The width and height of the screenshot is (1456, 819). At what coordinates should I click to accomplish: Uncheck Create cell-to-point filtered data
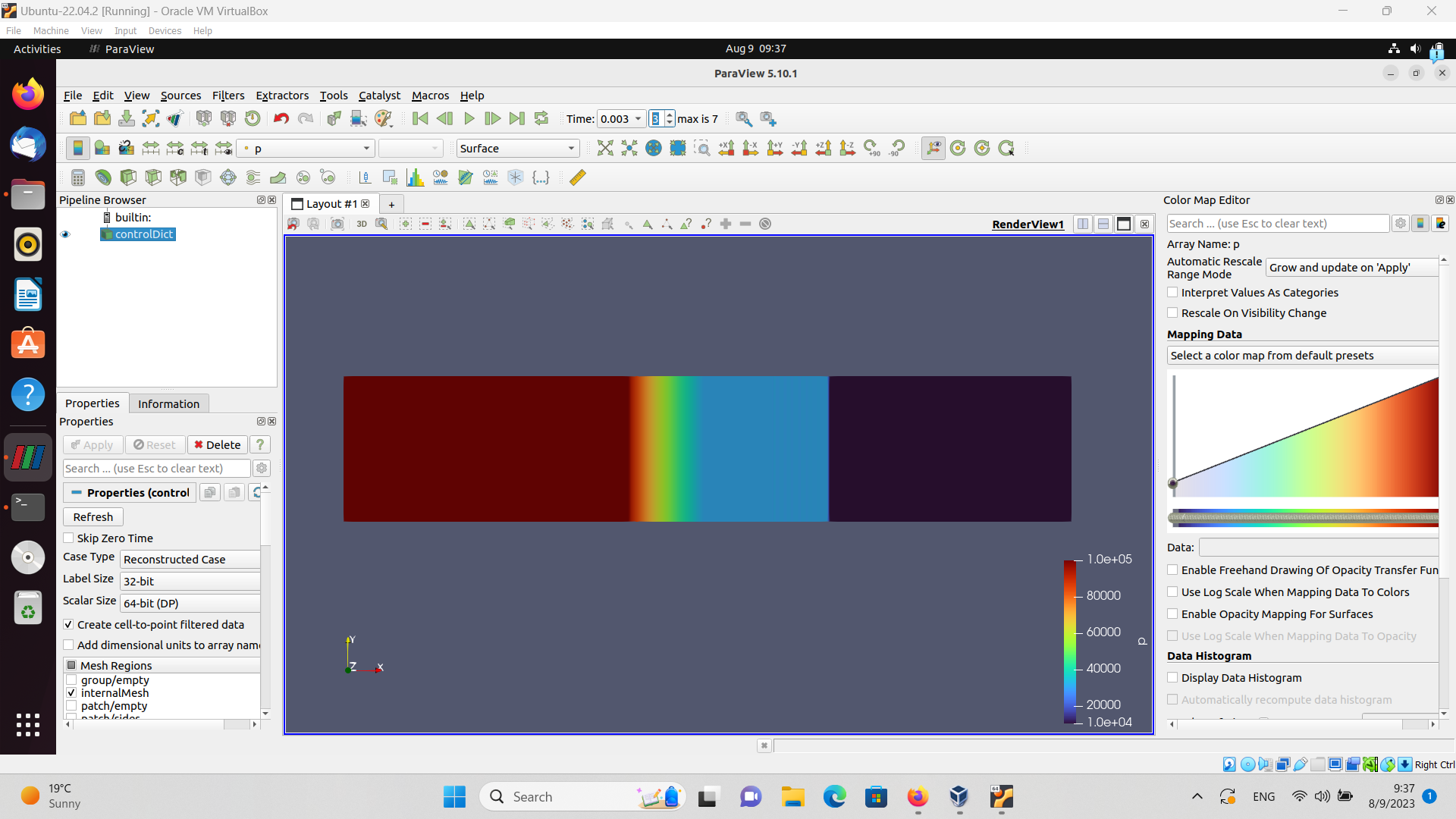(x=69, y=625)
